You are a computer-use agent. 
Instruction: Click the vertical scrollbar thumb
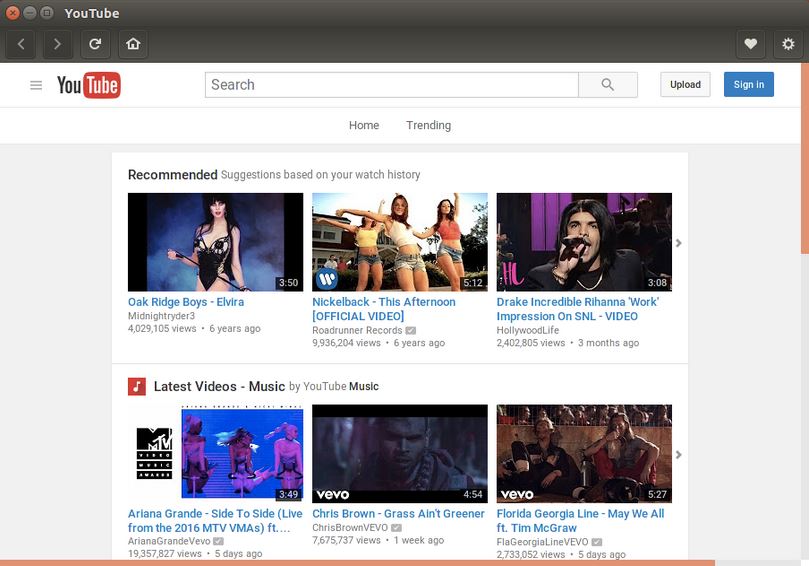[x=805, y=158]
